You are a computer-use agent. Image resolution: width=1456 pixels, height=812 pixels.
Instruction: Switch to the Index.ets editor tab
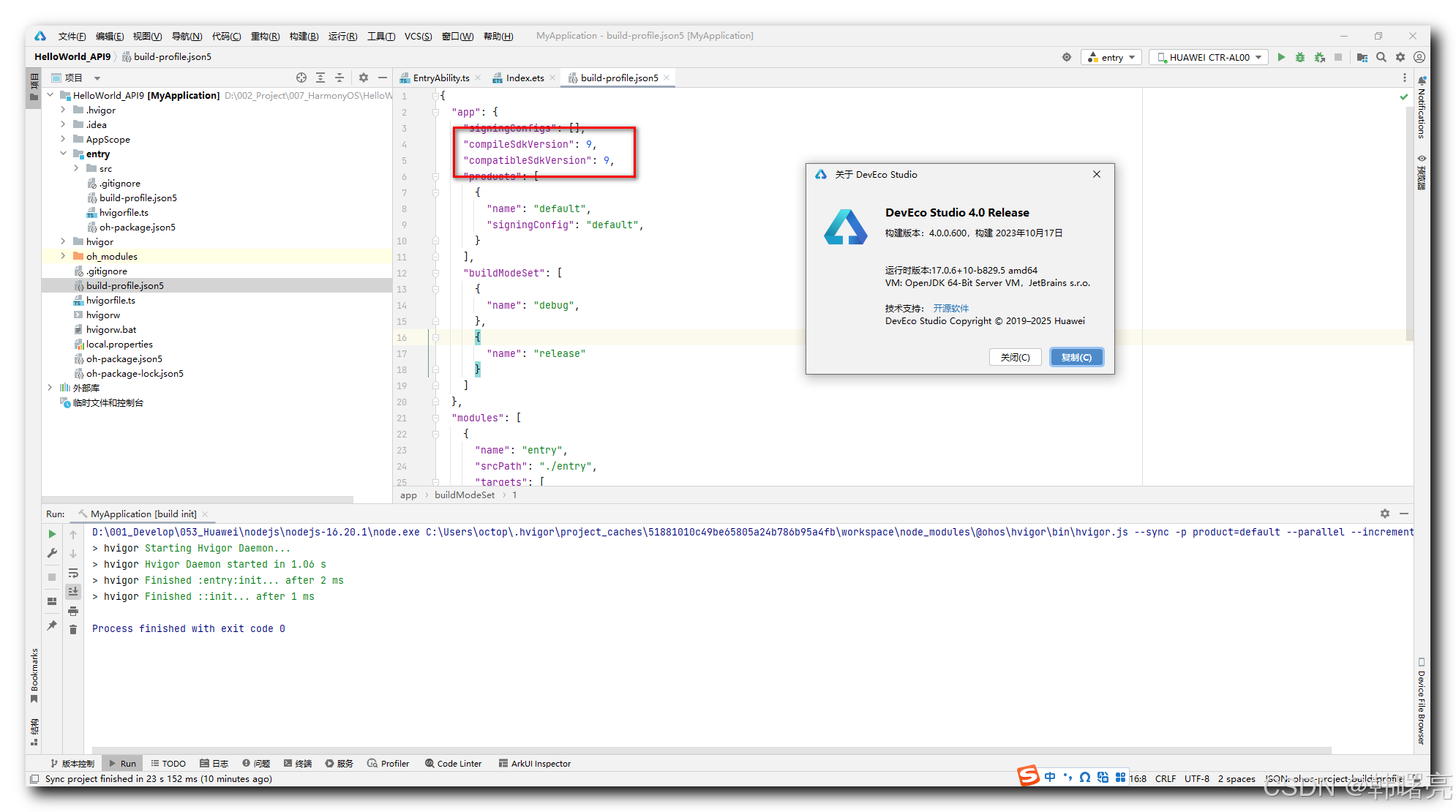pos(525,78)
